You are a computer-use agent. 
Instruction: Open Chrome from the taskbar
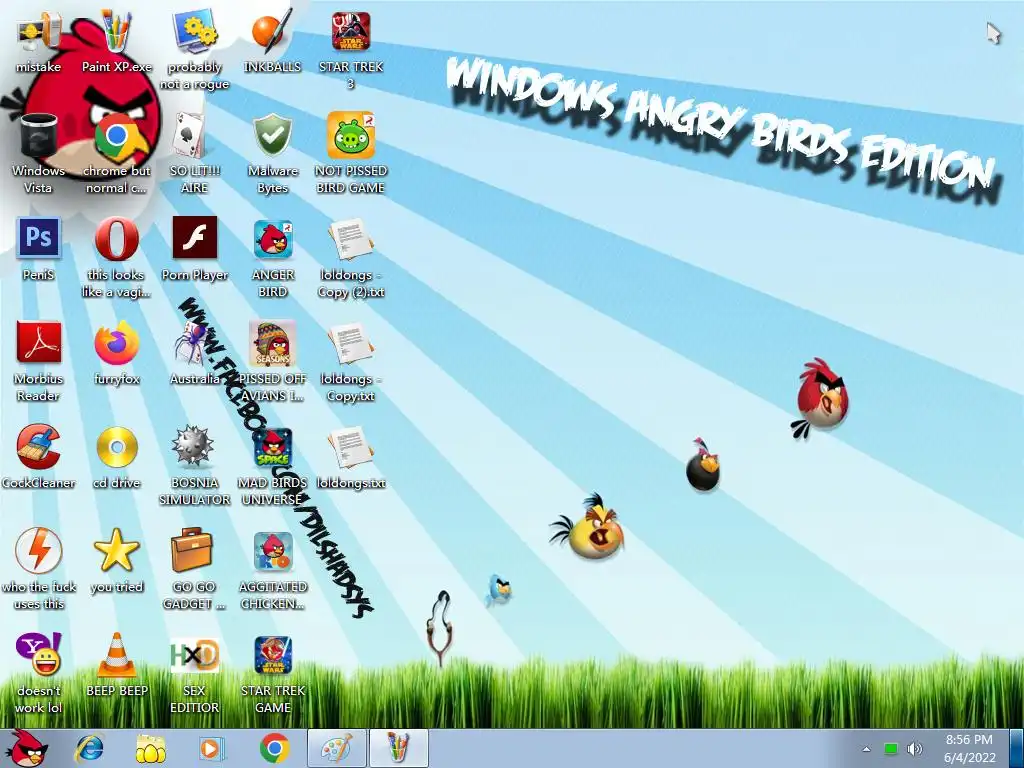point(274,748)
